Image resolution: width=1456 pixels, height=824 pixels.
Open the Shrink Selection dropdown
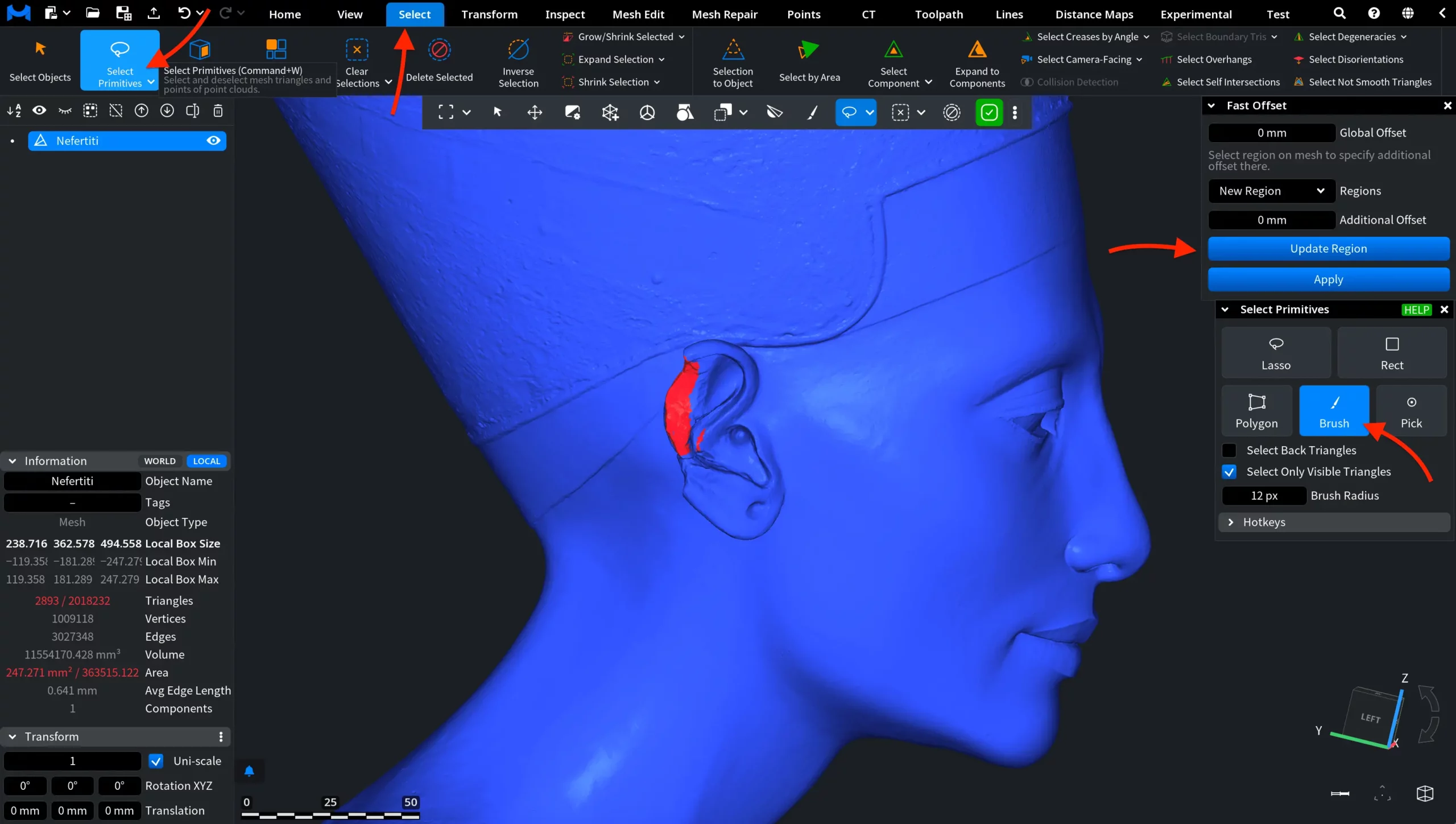(x=657, y=83)
